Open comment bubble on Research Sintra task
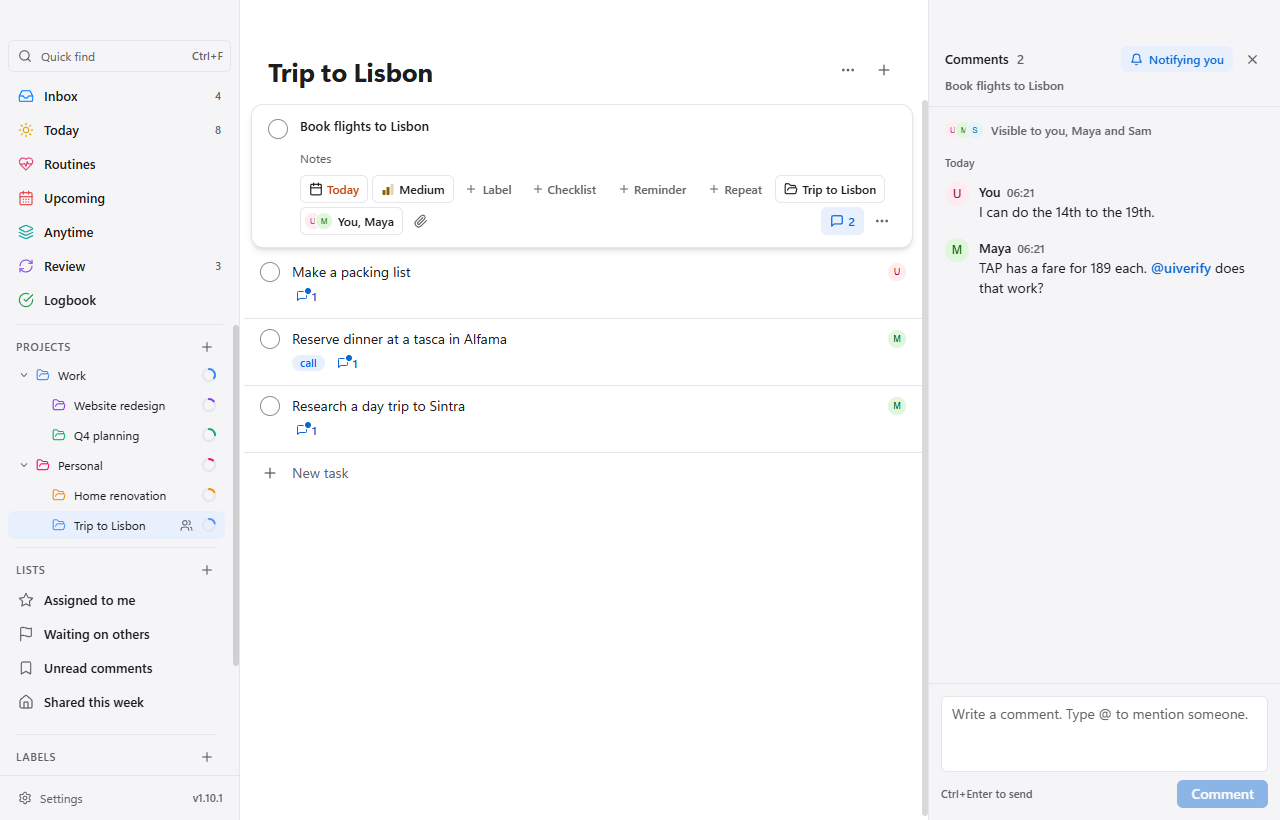This screenshot has height=820, width=1280. coord(306,430)
